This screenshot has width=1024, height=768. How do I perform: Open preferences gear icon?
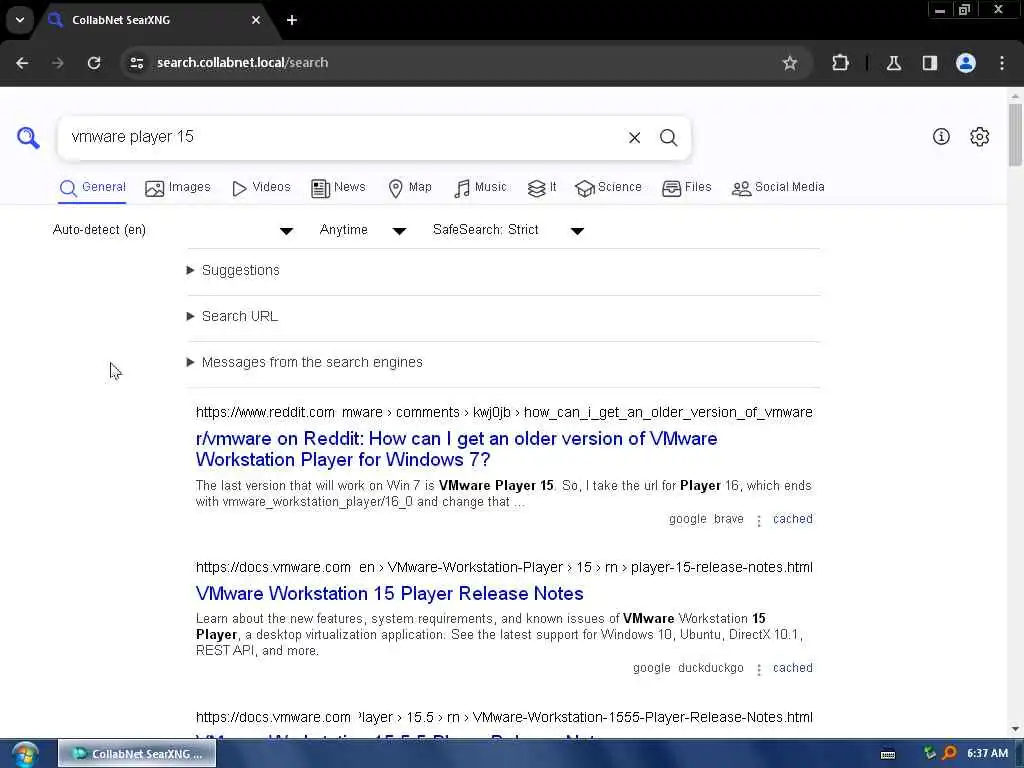coord(980,136)
